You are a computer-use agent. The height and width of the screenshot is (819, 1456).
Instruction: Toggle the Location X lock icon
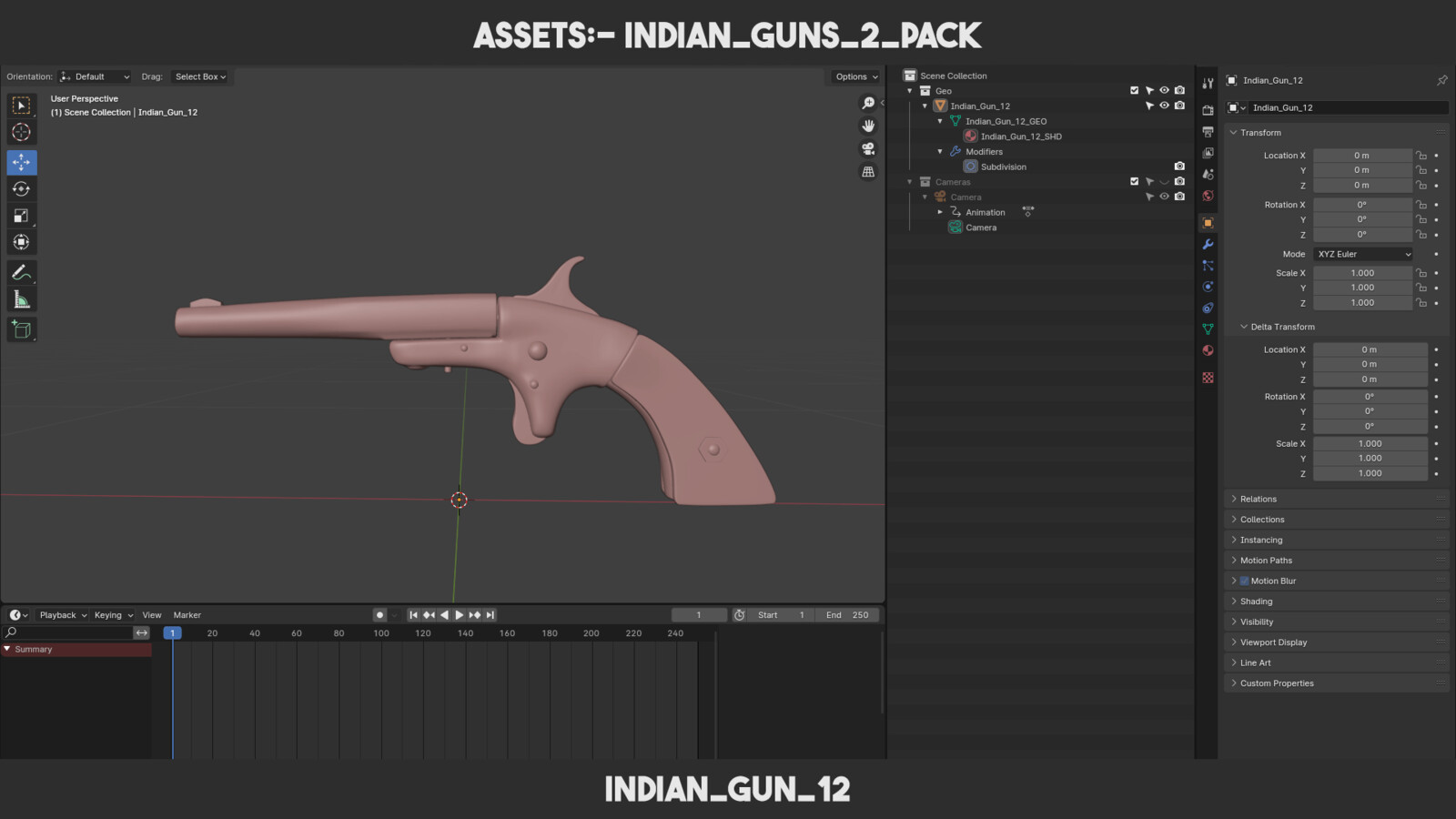(x=1421, y=156)
